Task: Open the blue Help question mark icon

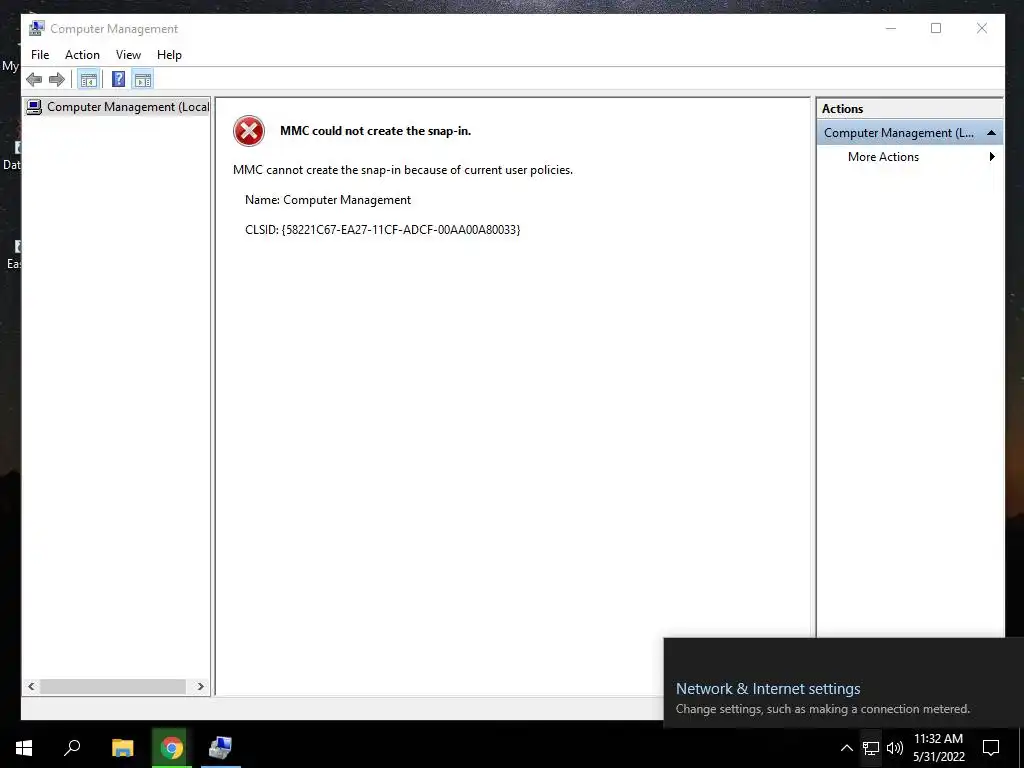Action: point(118,80)
